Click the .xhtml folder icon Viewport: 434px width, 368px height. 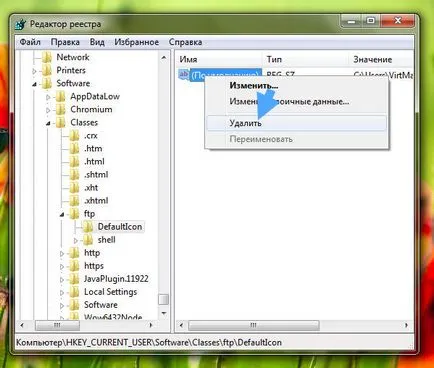coord(74,201)
